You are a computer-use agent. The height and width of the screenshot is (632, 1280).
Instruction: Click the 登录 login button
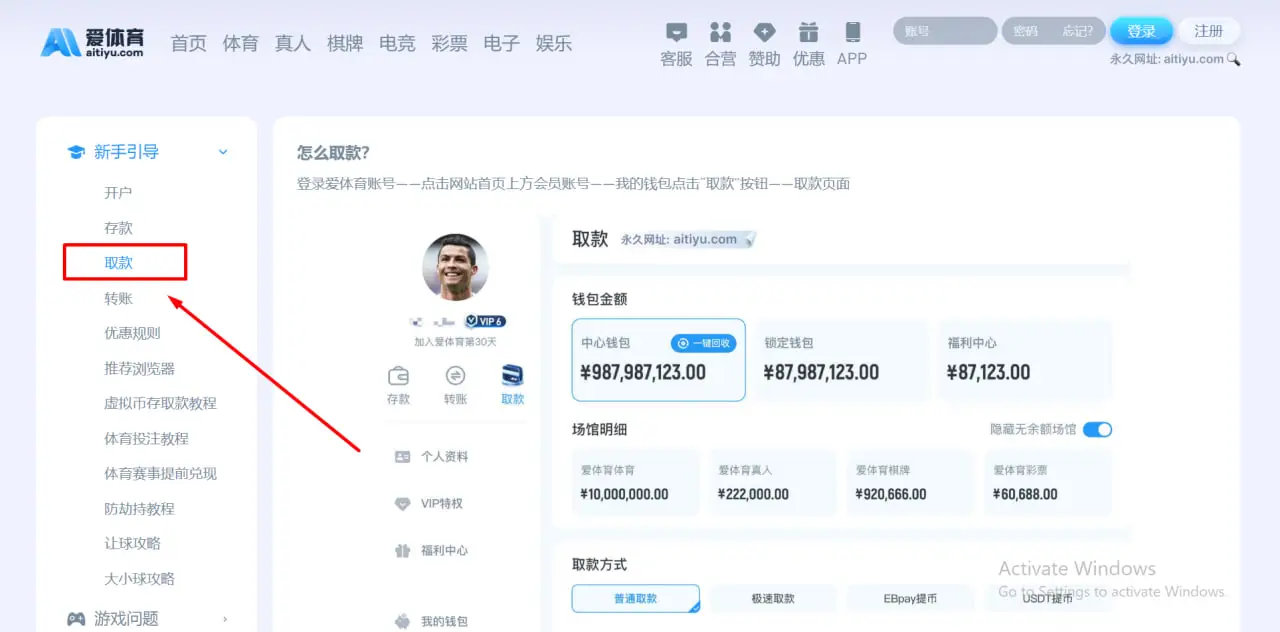1141,31
